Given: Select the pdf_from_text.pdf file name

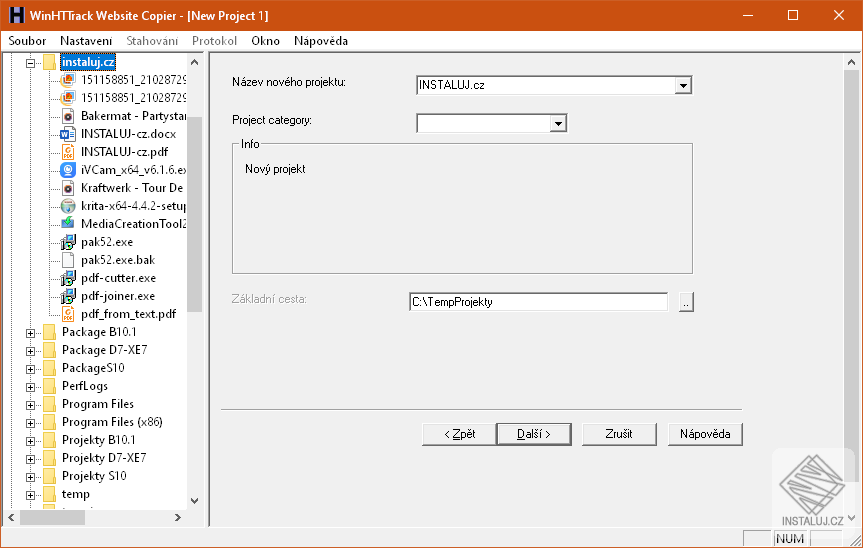Looking at the screenshot, I should 128,314.
